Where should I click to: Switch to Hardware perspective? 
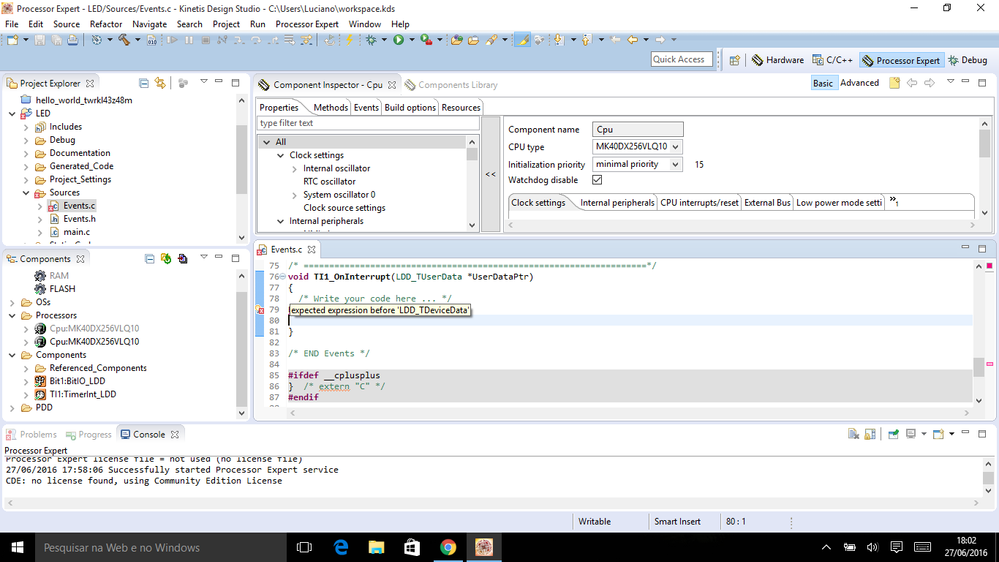point(778,60)
